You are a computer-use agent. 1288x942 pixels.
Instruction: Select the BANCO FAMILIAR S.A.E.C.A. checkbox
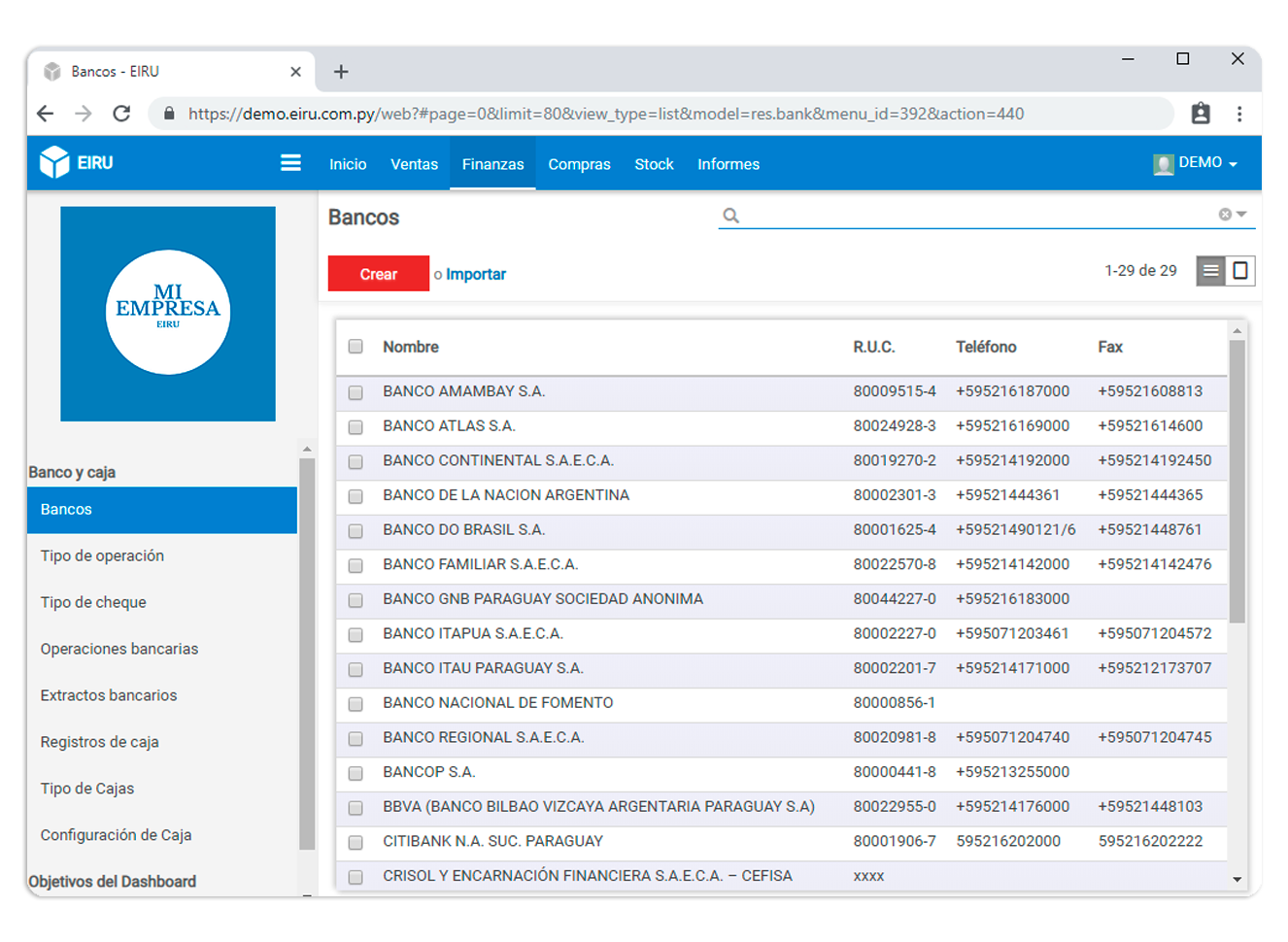tap(356, 565)
